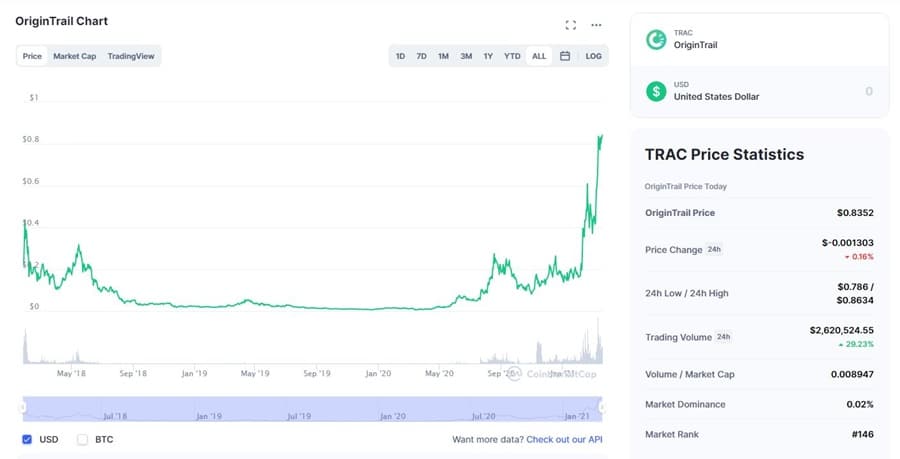Toggle LOG scale on the chart
The width and height of the screenshot is (900, 459).
[594, 56]
